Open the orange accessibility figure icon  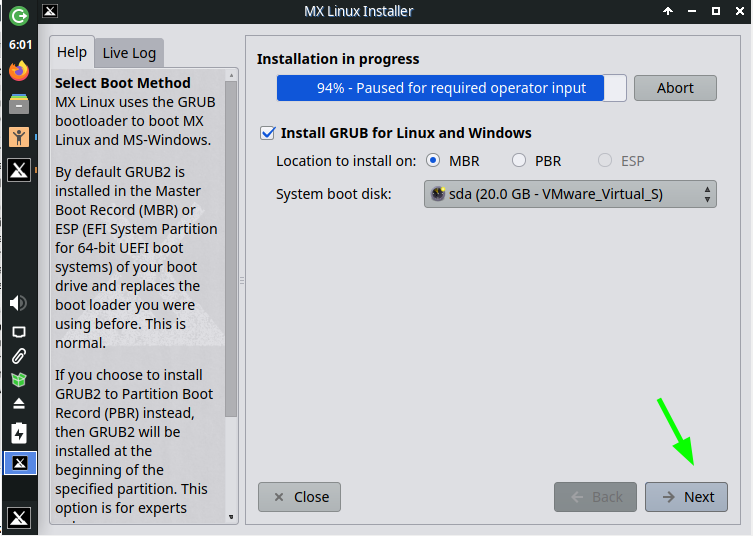pyautogui.click(x=19, y=137)
